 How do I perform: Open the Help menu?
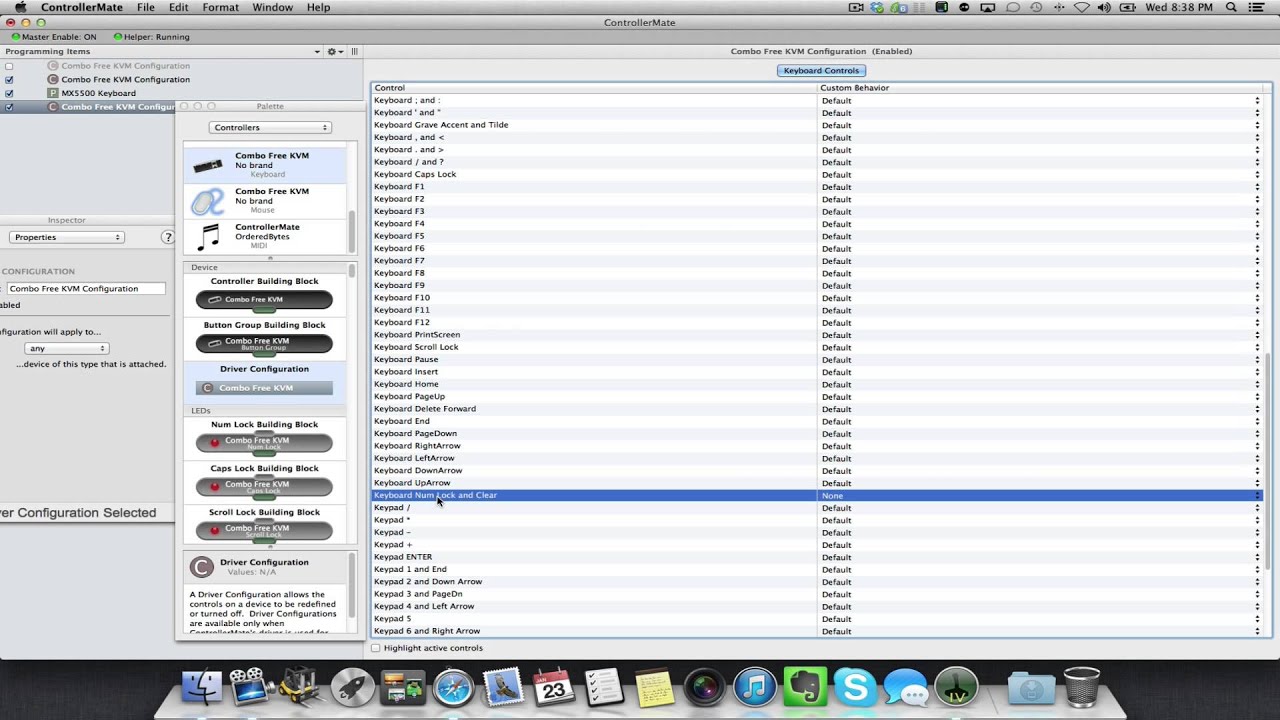coord(318,7)
